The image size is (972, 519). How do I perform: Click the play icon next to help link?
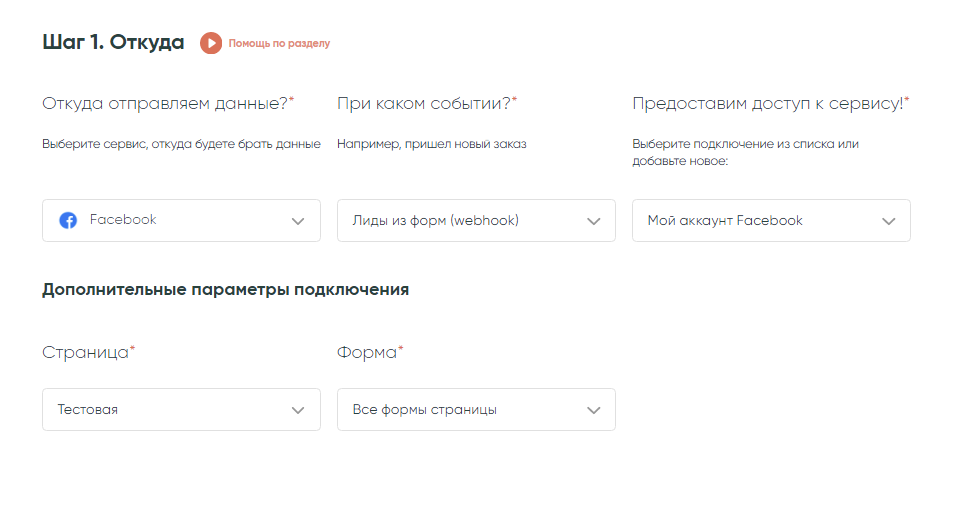point(210,43)
